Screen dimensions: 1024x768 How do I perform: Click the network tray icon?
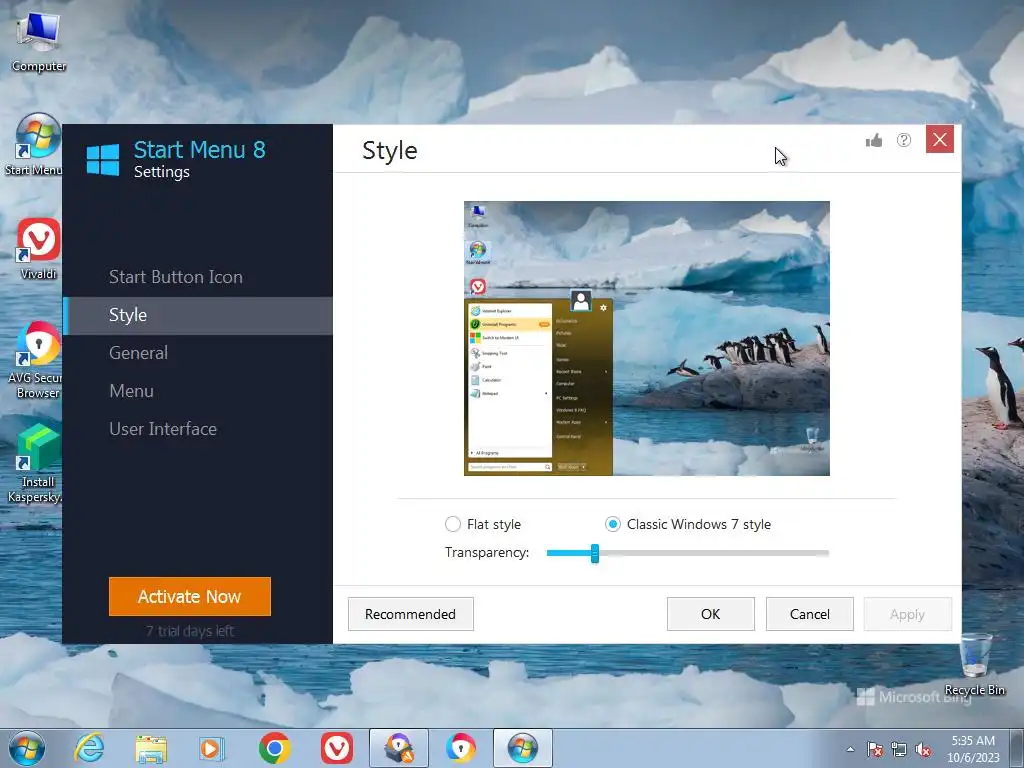[899, 749]
